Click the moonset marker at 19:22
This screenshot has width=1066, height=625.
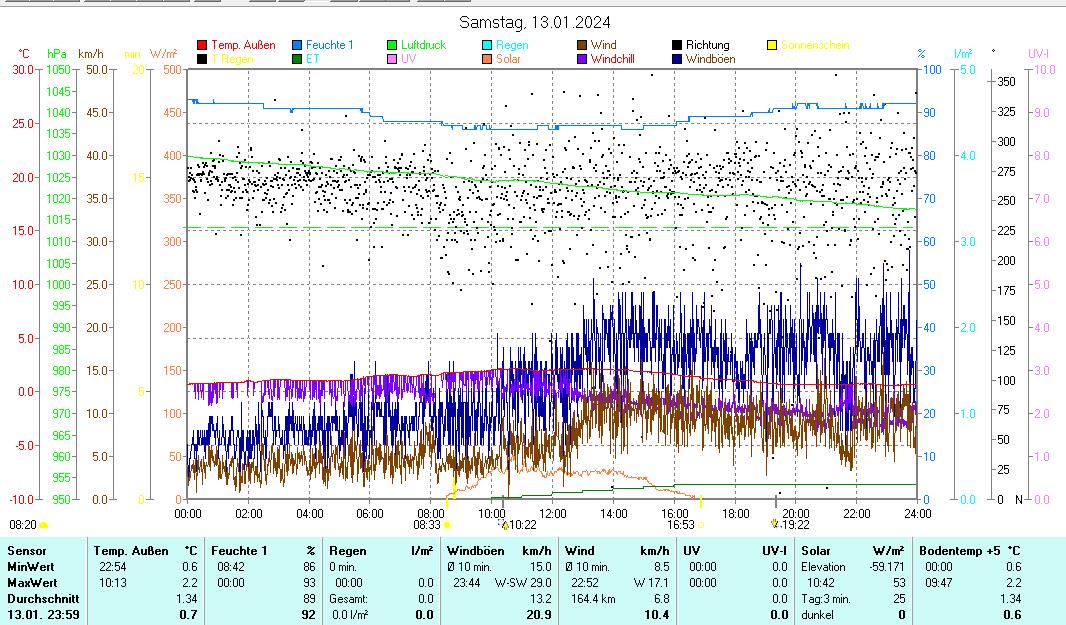tap(774, 523)
